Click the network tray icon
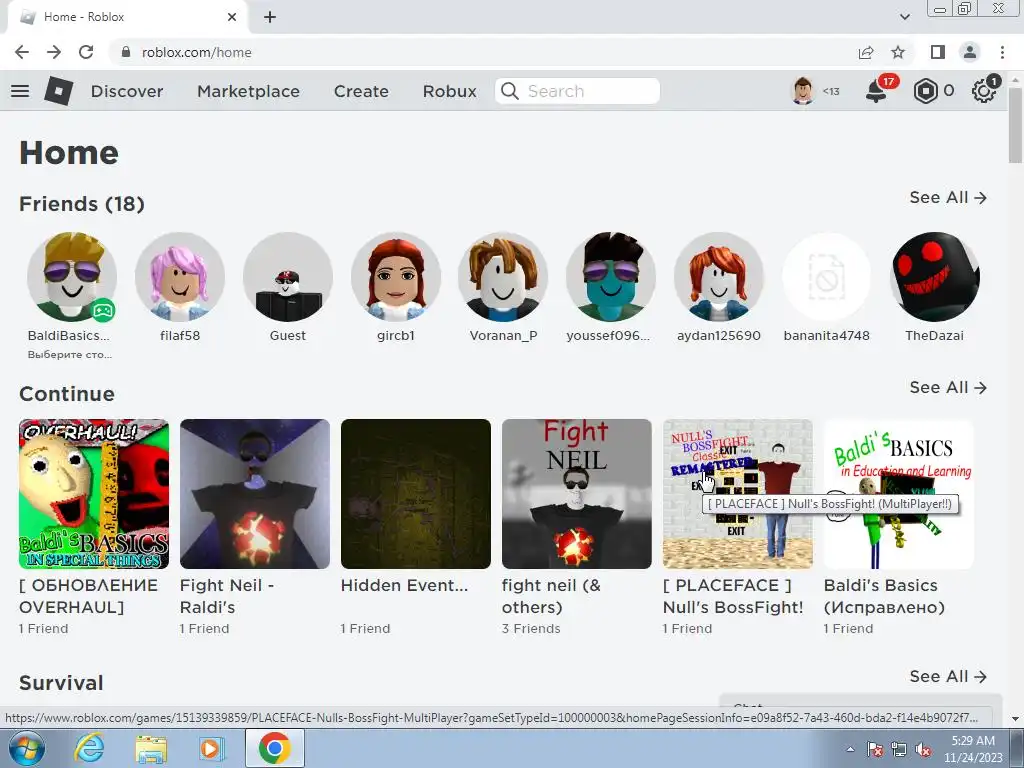The height and width of the screenshot is (768, 1024). click(899, 750)
